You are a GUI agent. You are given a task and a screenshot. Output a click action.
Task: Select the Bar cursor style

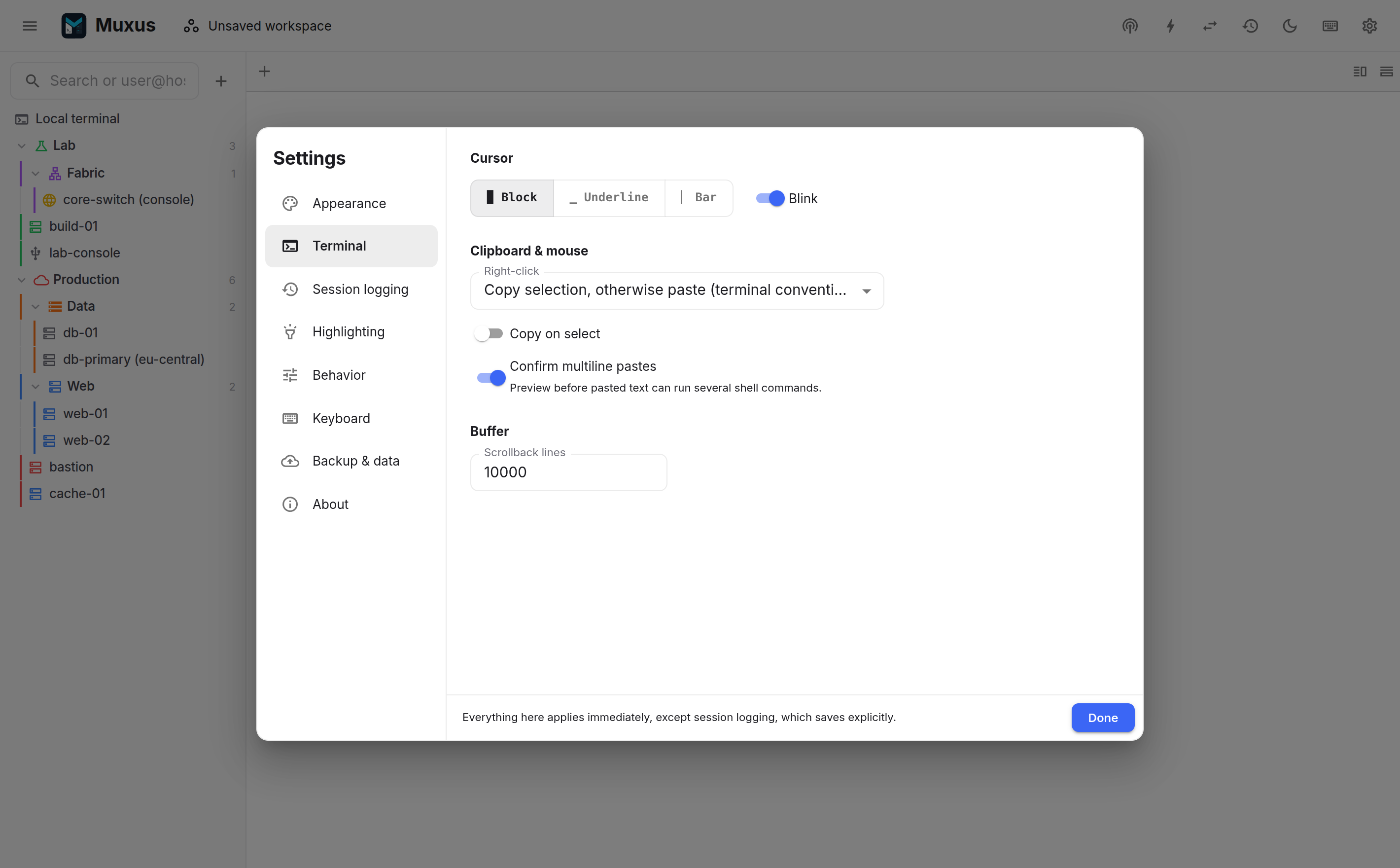tap(699, 198)
